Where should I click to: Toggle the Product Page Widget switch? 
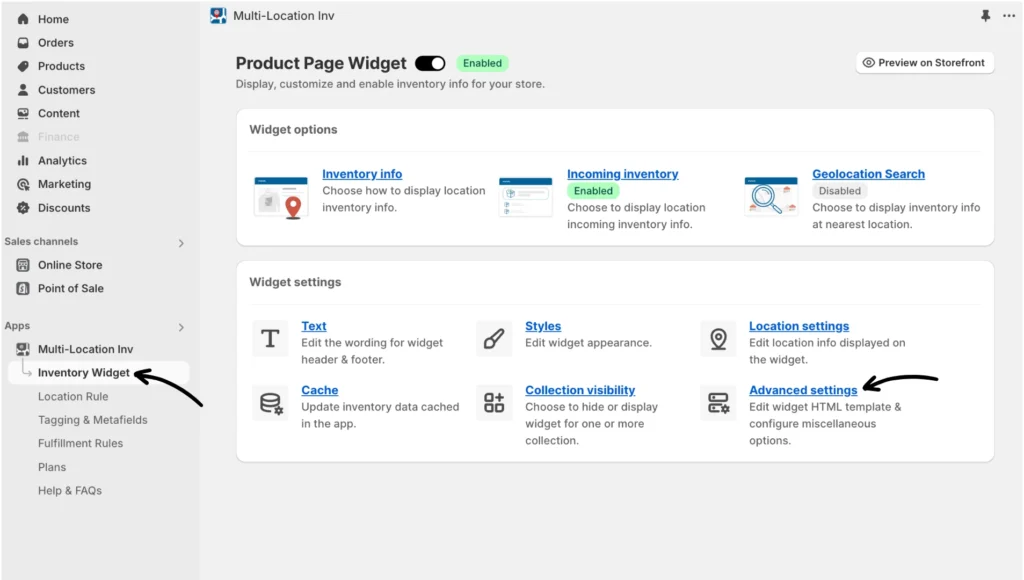[430, 63]
